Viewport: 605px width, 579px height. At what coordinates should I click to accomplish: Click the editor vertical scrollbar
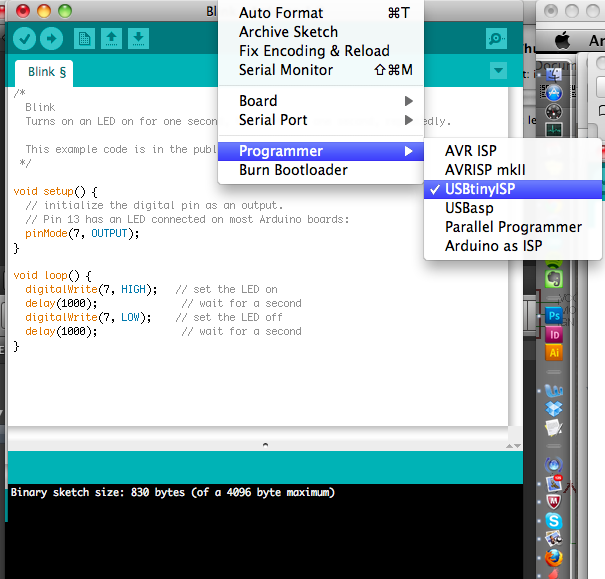click(x=515, y=256)
